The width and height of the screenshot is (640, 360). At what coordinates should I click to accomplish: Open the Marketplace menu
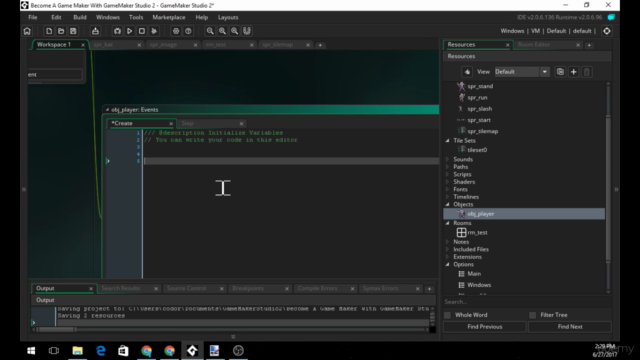point(169,17)
